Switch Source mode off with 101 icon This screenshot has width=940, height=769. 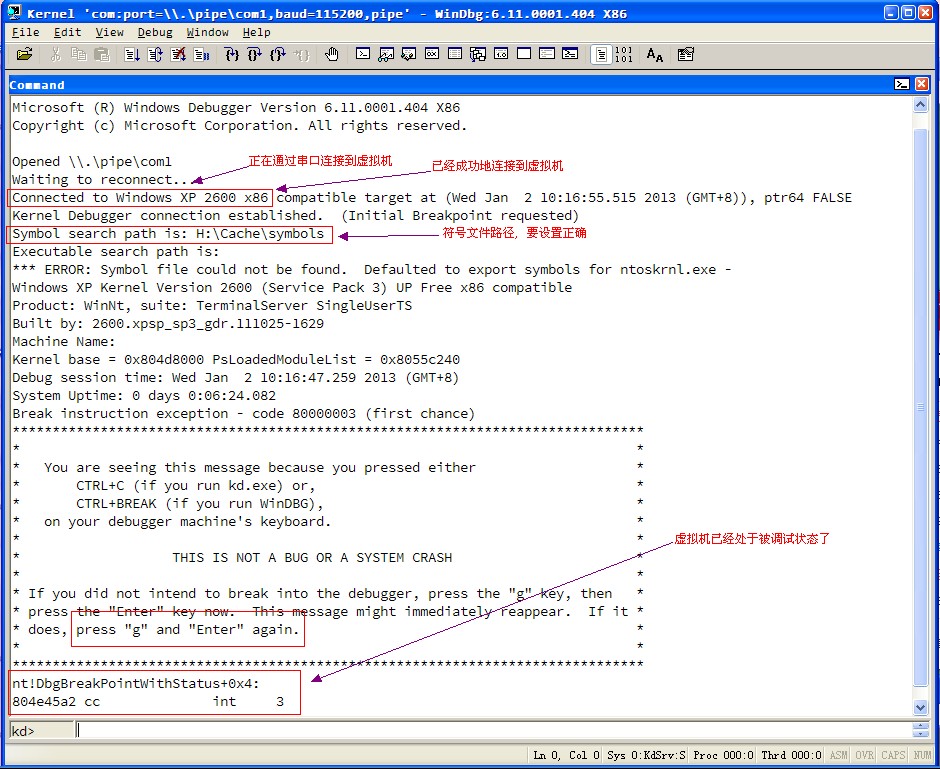[624, 55]
